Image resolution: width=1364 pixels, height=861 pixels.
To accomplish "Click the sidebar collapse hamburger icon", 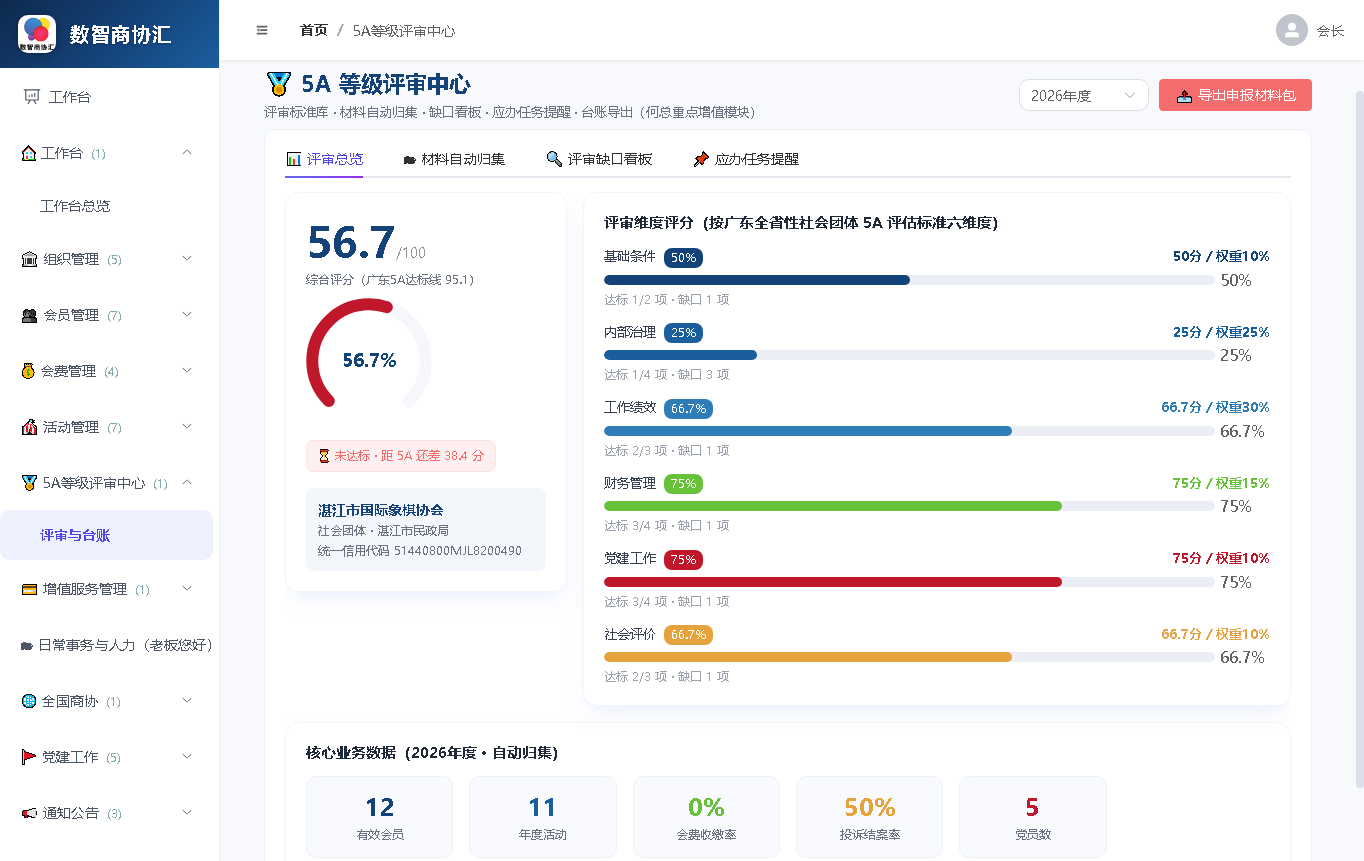I will pos(262,30).
